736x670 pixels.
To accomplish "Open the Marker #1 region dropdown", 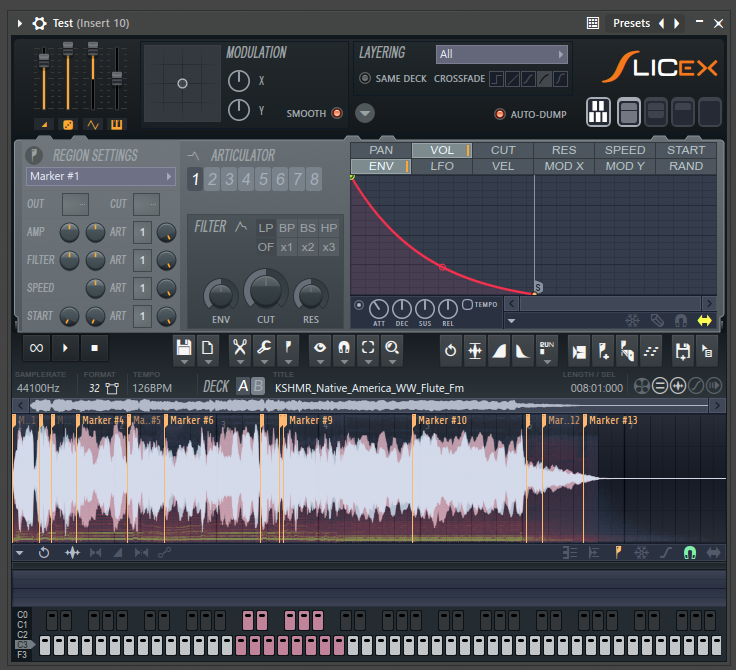I will pyautogui.click(x=100, y=177).
